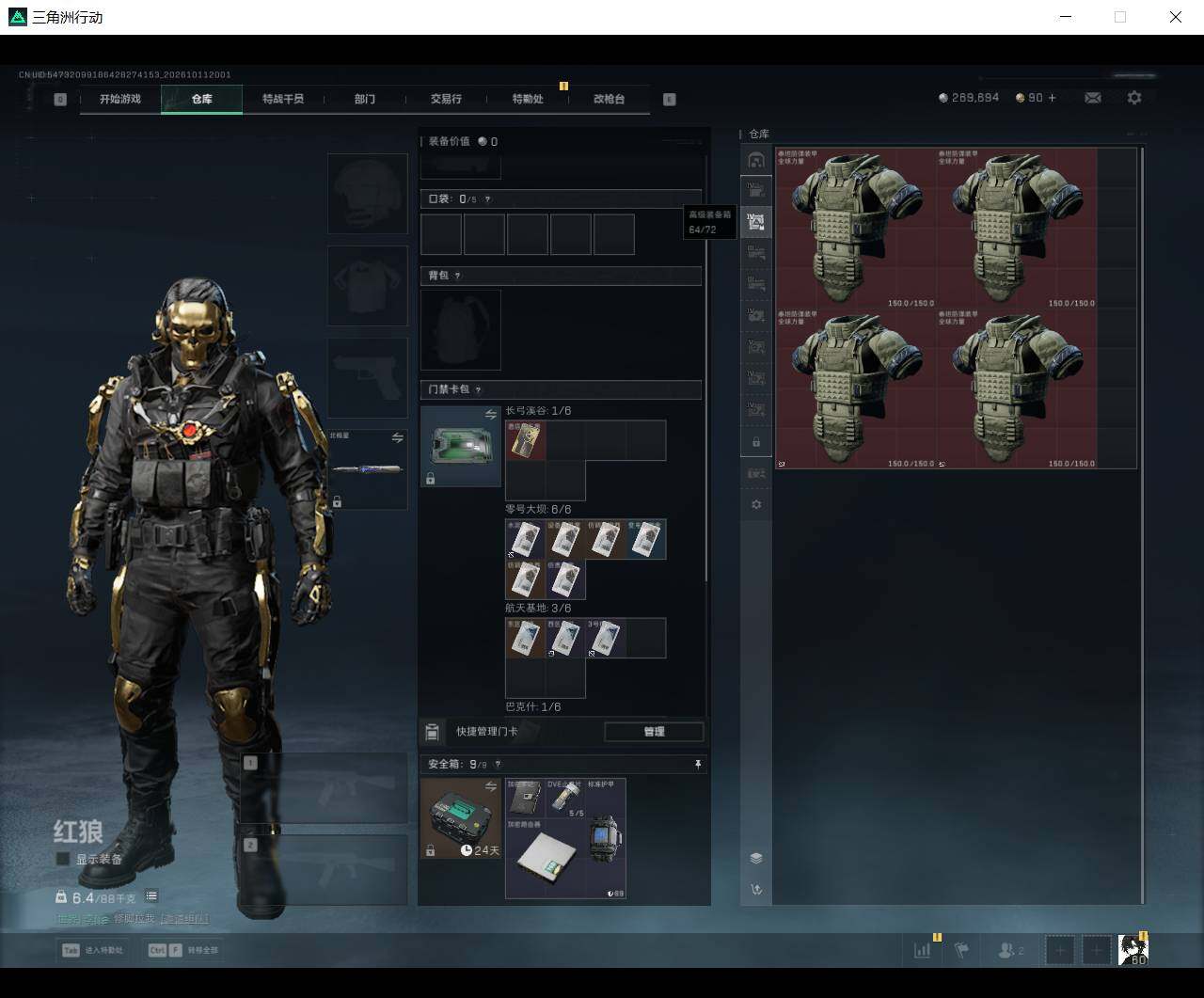The width and height of the screenshot is (1204, 998).
Task: Click the 管理 button
Action: (x=654, y=732)
